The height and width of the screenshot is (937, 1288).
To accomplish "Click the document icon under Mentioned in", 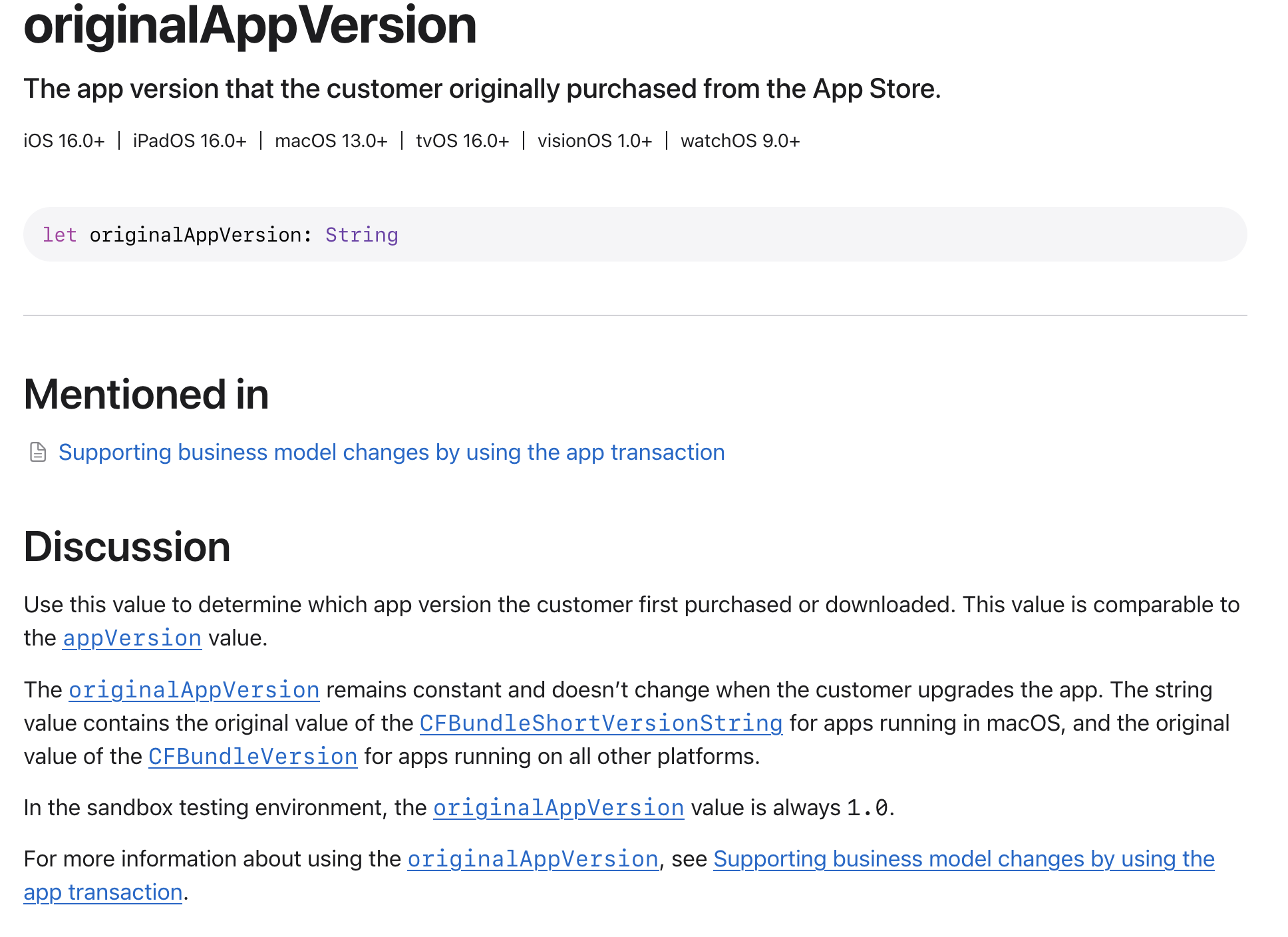I will (38, 453).
